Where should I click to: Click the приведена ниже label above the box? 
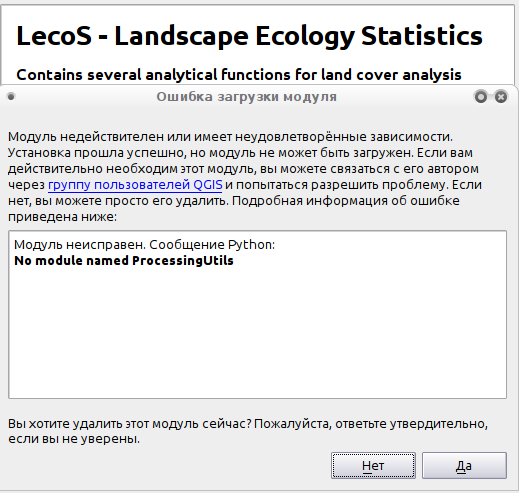(62, 217)
